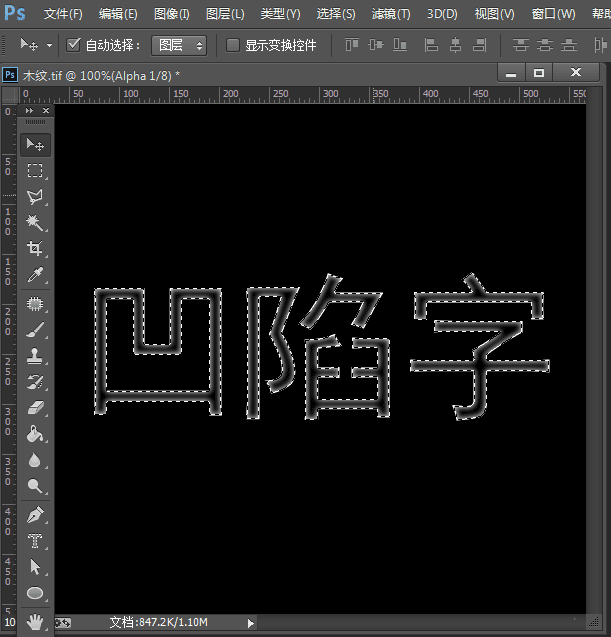Viewport: 611px width, 637px height.
Task: Select the Rectangular Marquee tool
Action: click(x=35, y=171)
